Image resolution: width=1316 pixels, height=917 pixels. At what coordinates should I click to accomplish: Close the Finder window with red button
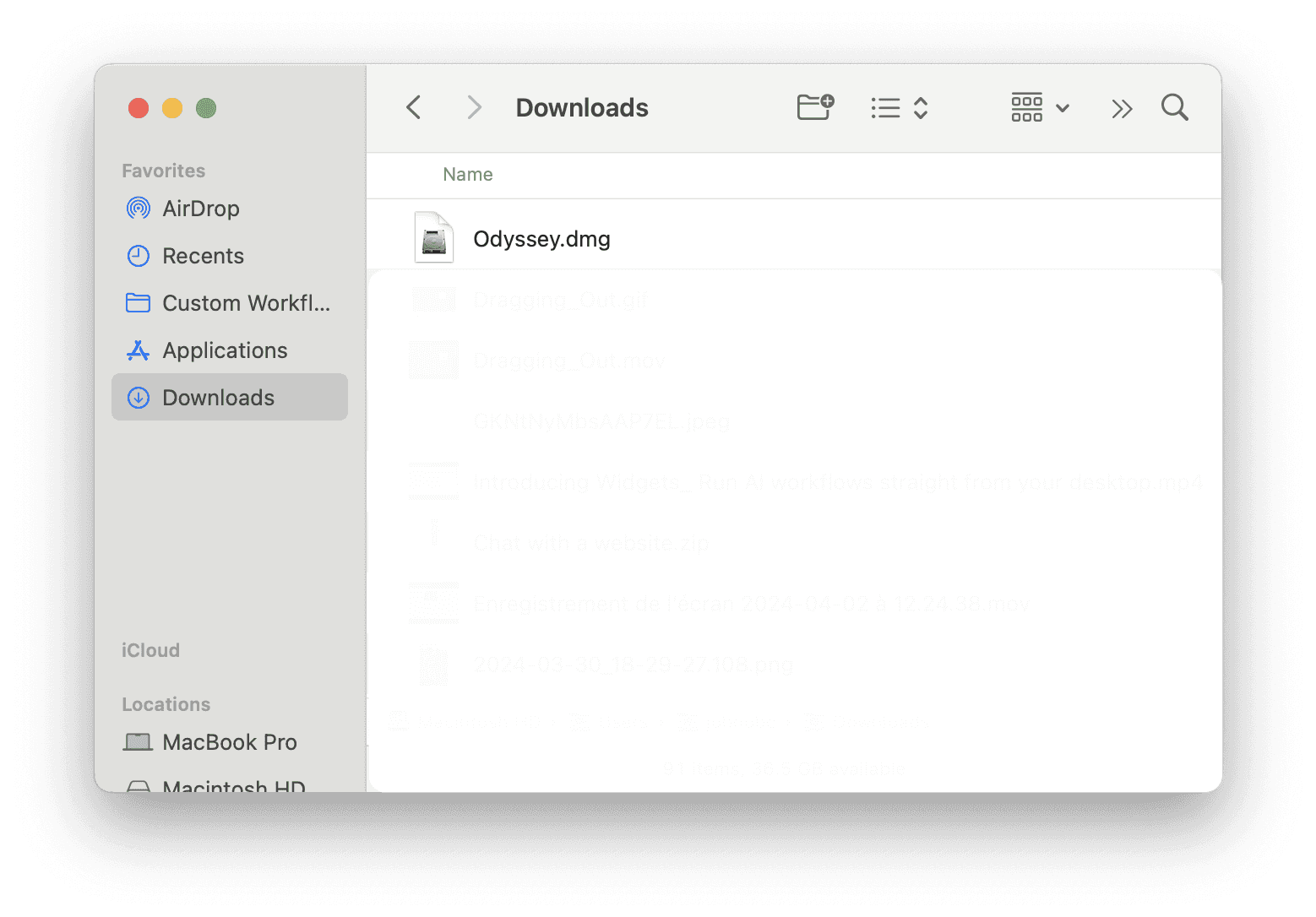[x=139, y=108]
